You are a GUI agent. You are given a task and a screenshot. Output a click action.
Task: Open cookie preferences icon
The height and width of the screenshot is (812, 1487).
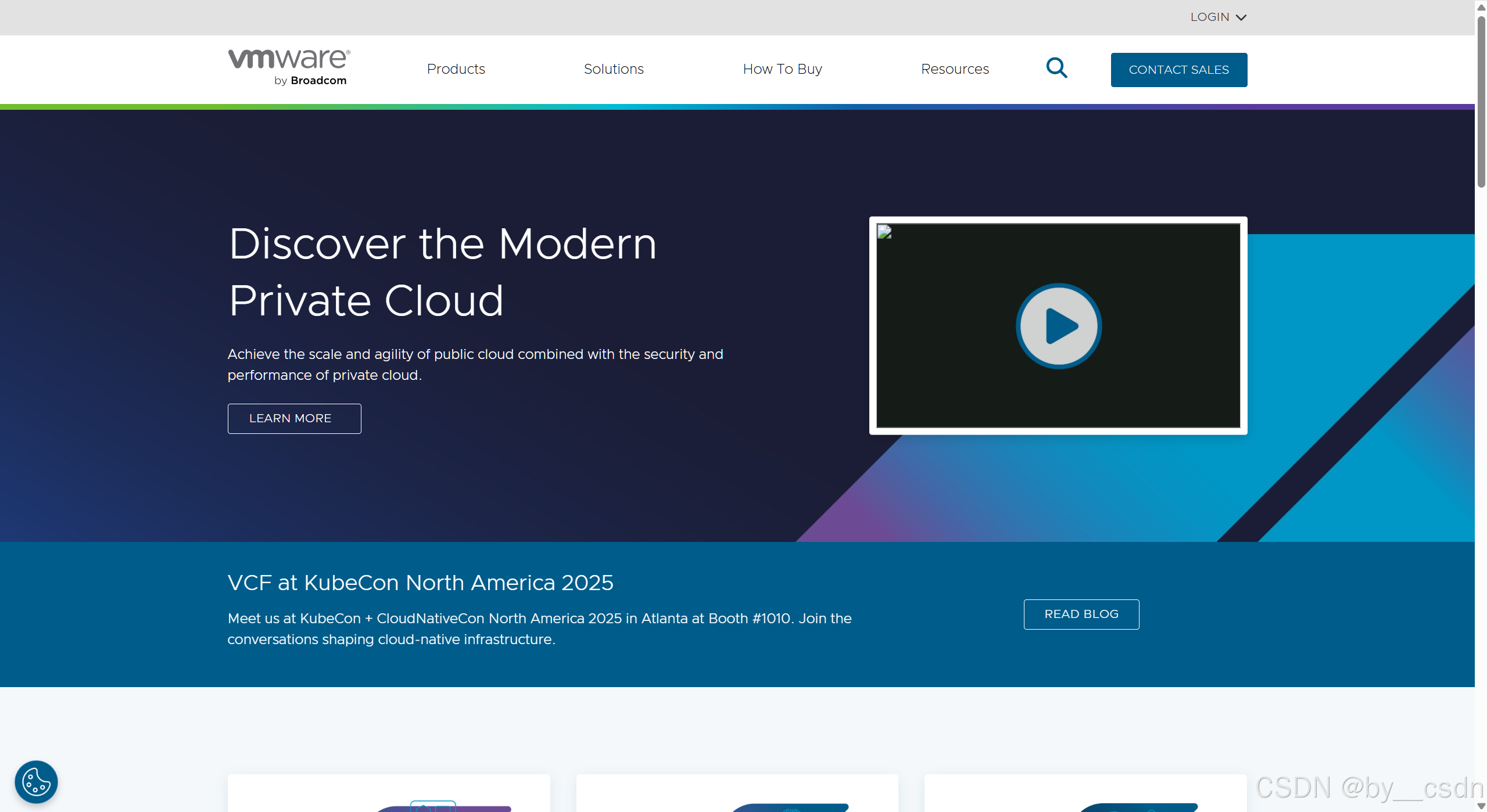coord(36,782)
